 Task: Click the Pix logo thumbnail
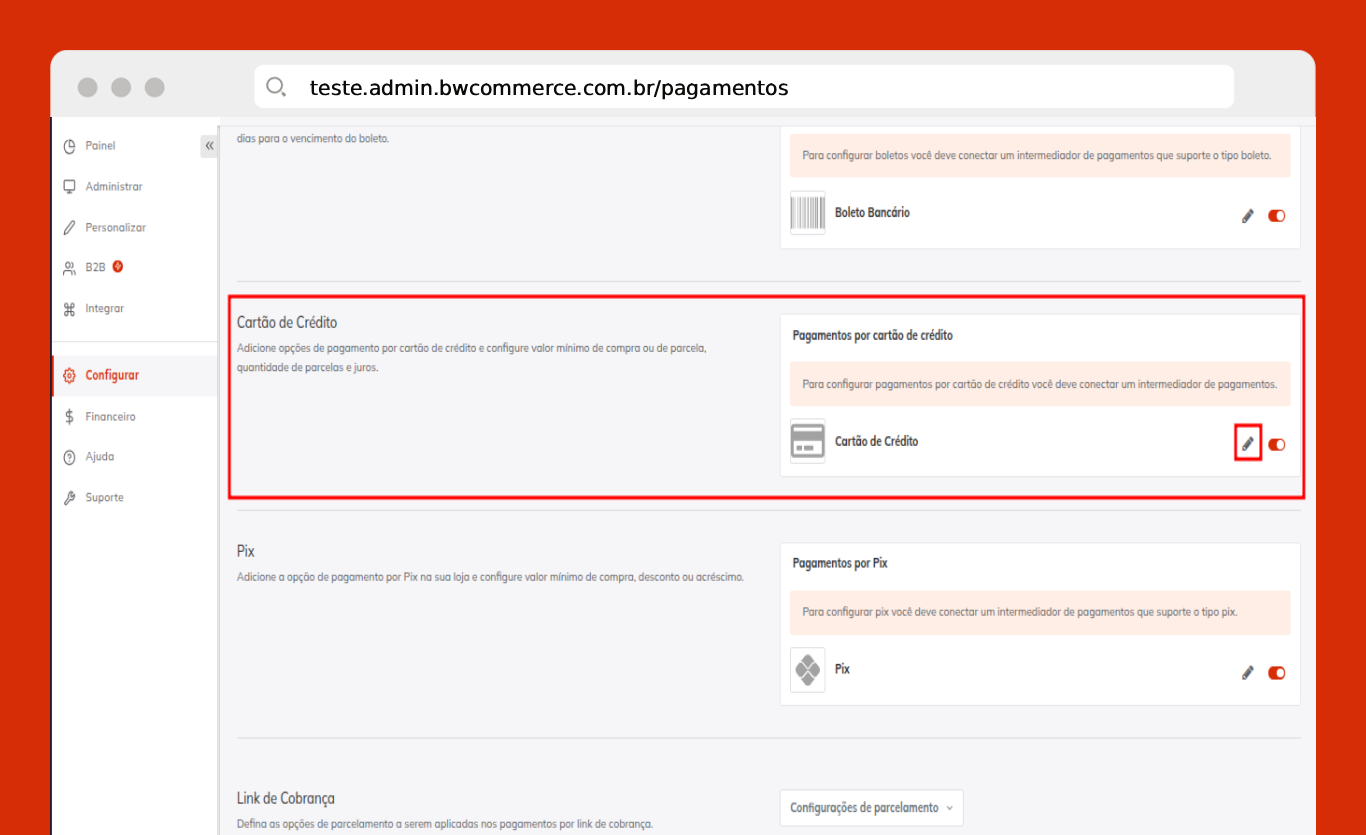[807, 670]
